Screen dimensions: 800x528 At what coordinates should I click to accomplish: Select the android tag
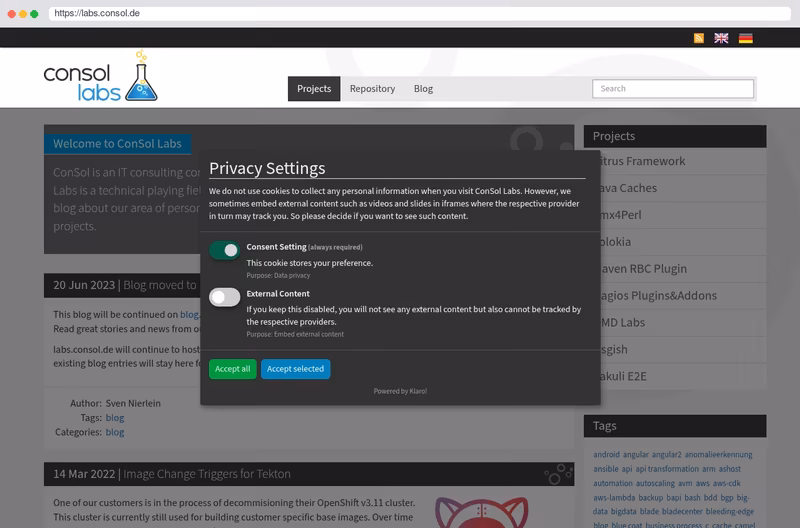click(x=606, y=455)
